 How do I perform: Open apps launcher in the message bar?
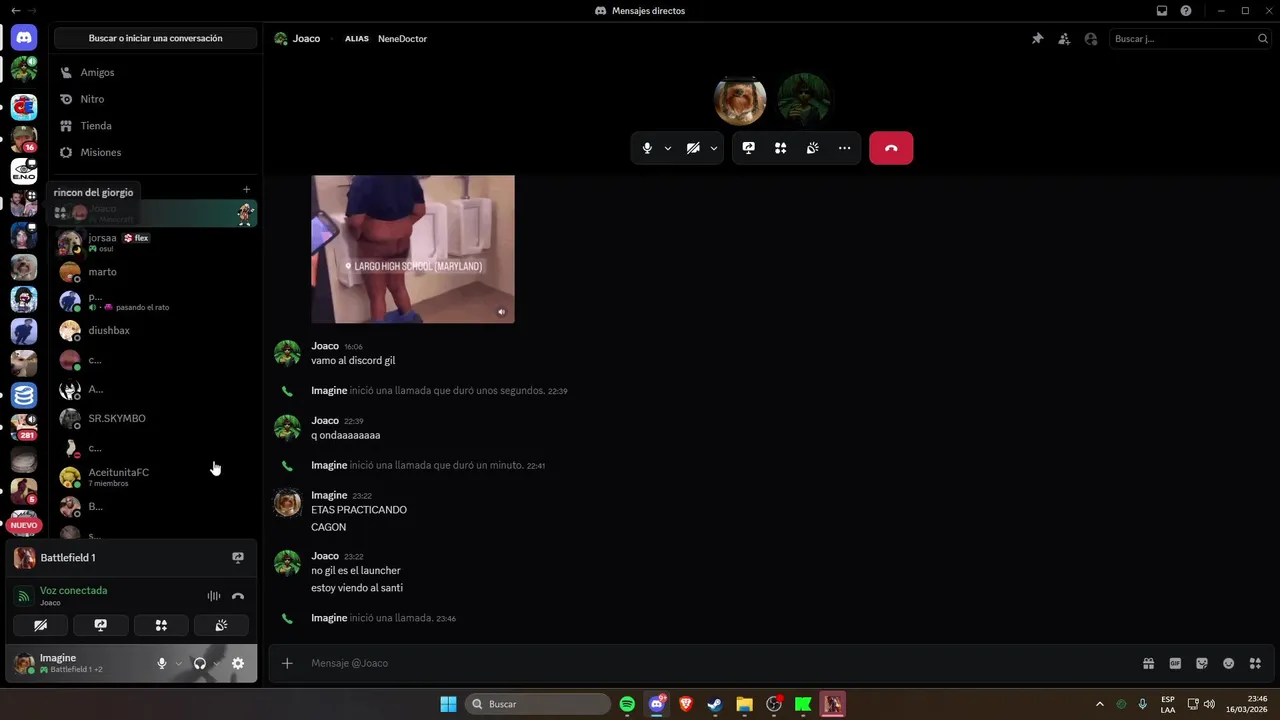pyautogui.click(x=1256, y=663)
